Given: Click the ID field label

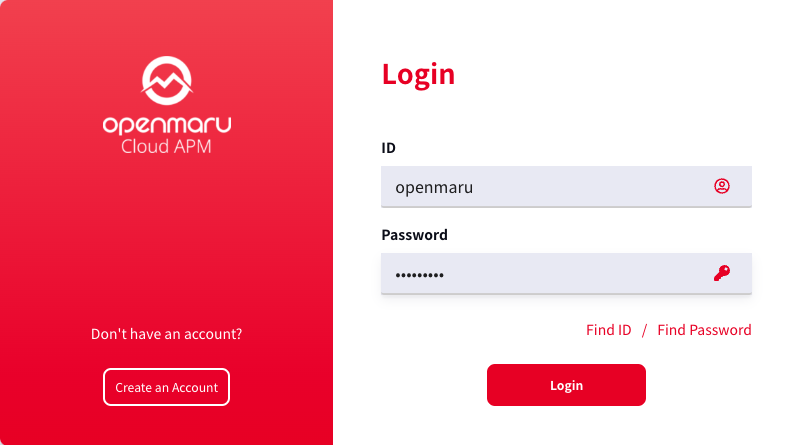Looking at the screenshot, I should tap(388, 148).
